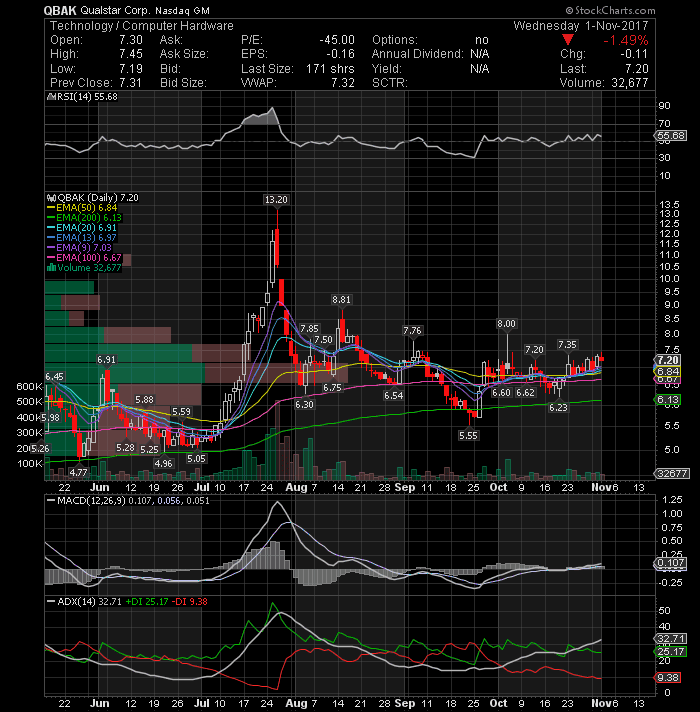This screenshot has width=700, height=712.
Task: Click the 6.30 August low label
Action: click(304, 405)
